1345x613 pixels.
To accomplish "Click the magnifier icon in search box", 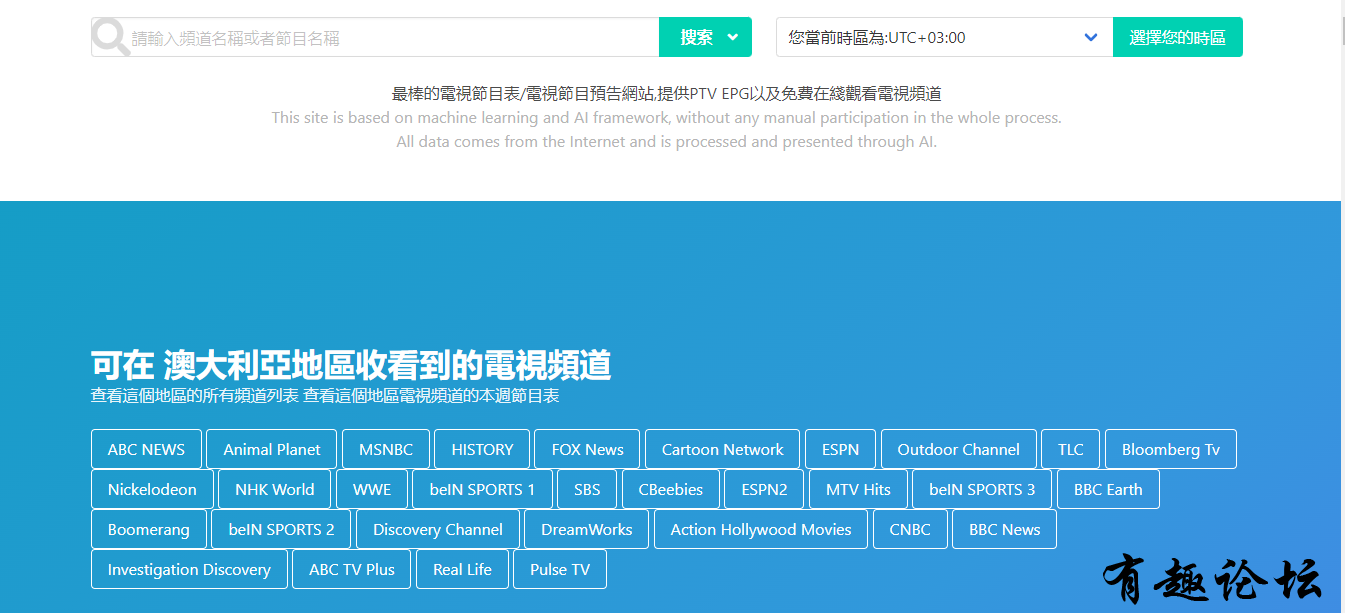I will click(x=111, y=38).
